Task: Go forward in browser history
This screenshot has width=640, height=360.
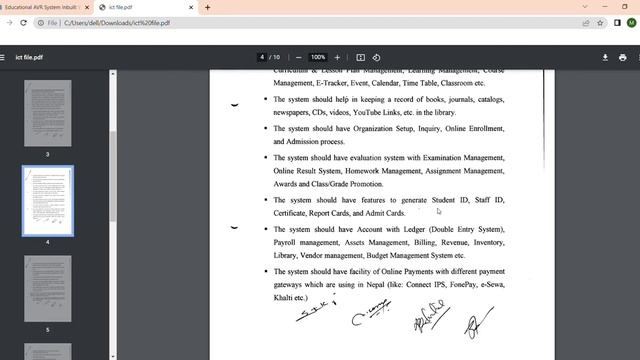Action: click(x=9, y=23)
